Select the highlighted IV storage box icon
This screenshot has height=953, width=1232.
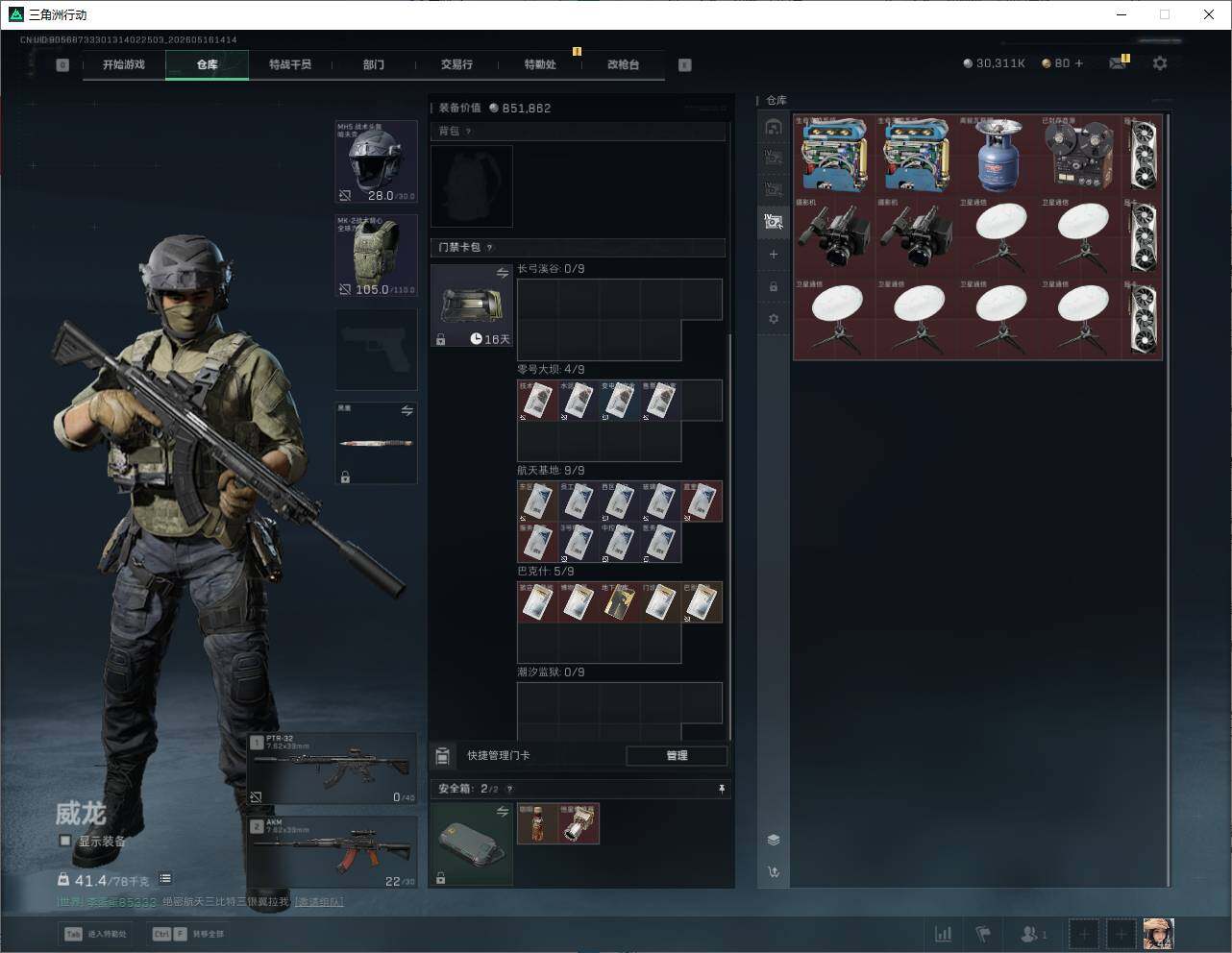pyautogui.click(x=774, y=222)
